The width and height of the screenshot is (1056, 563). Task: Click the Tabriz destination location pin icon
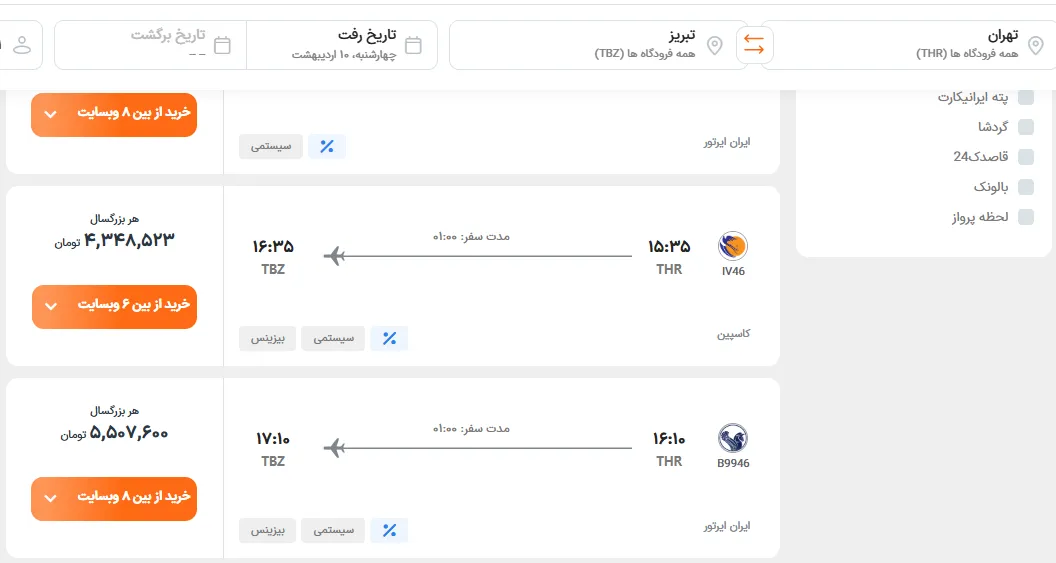pos(715,46)
